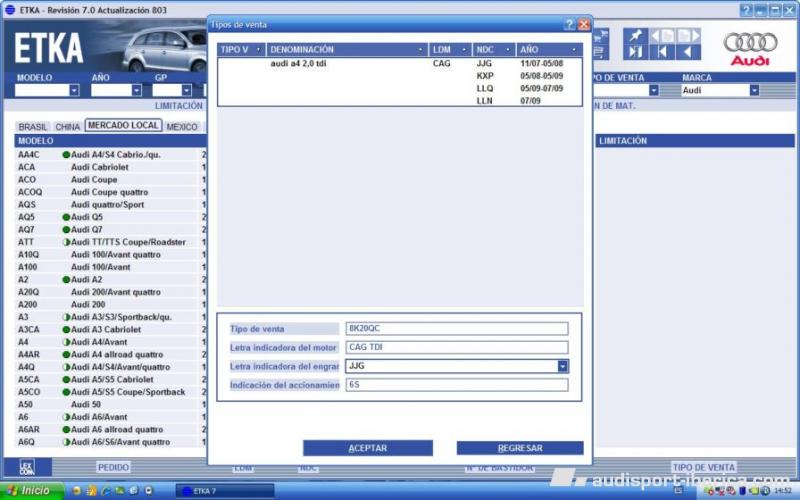Click the order list cart icon
The image size is (800, 500).
pyautogui.click(x=601, y=52)
